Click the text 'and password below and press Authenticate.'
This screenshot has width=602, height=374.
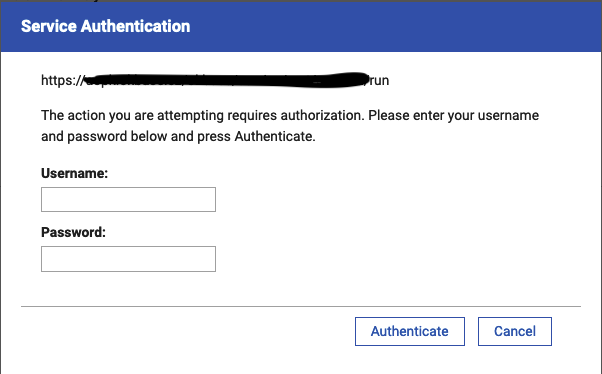coord(178,136)
